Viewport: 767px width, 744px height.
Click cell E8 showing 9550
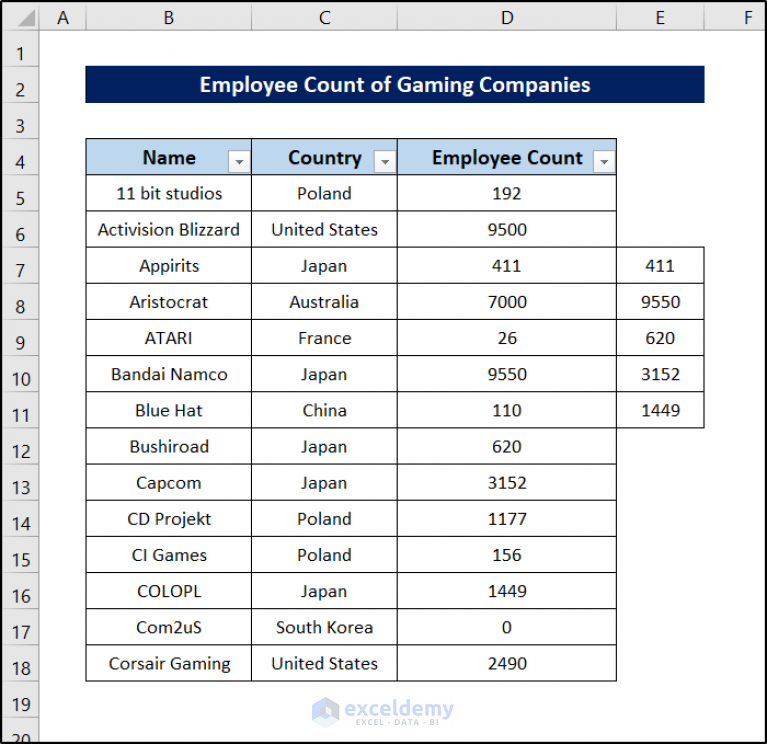(660, 302)
